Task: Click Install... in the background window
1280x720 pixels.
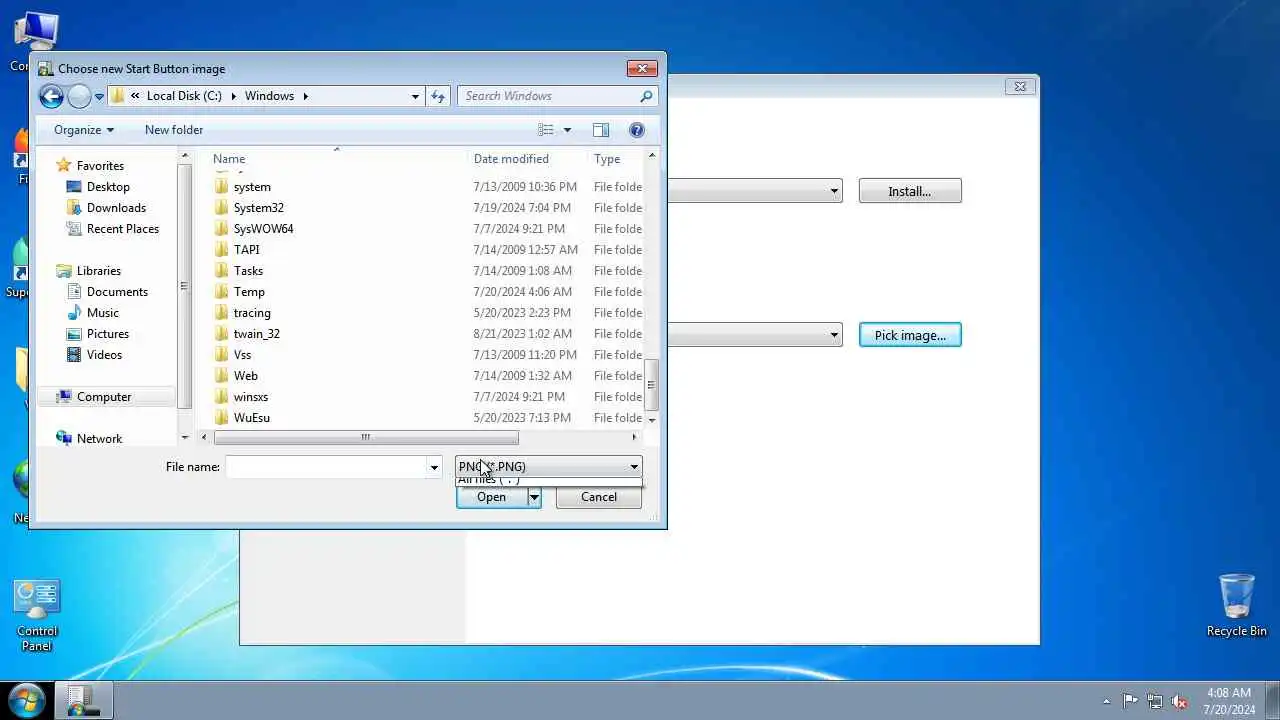Action: (910, 191)
